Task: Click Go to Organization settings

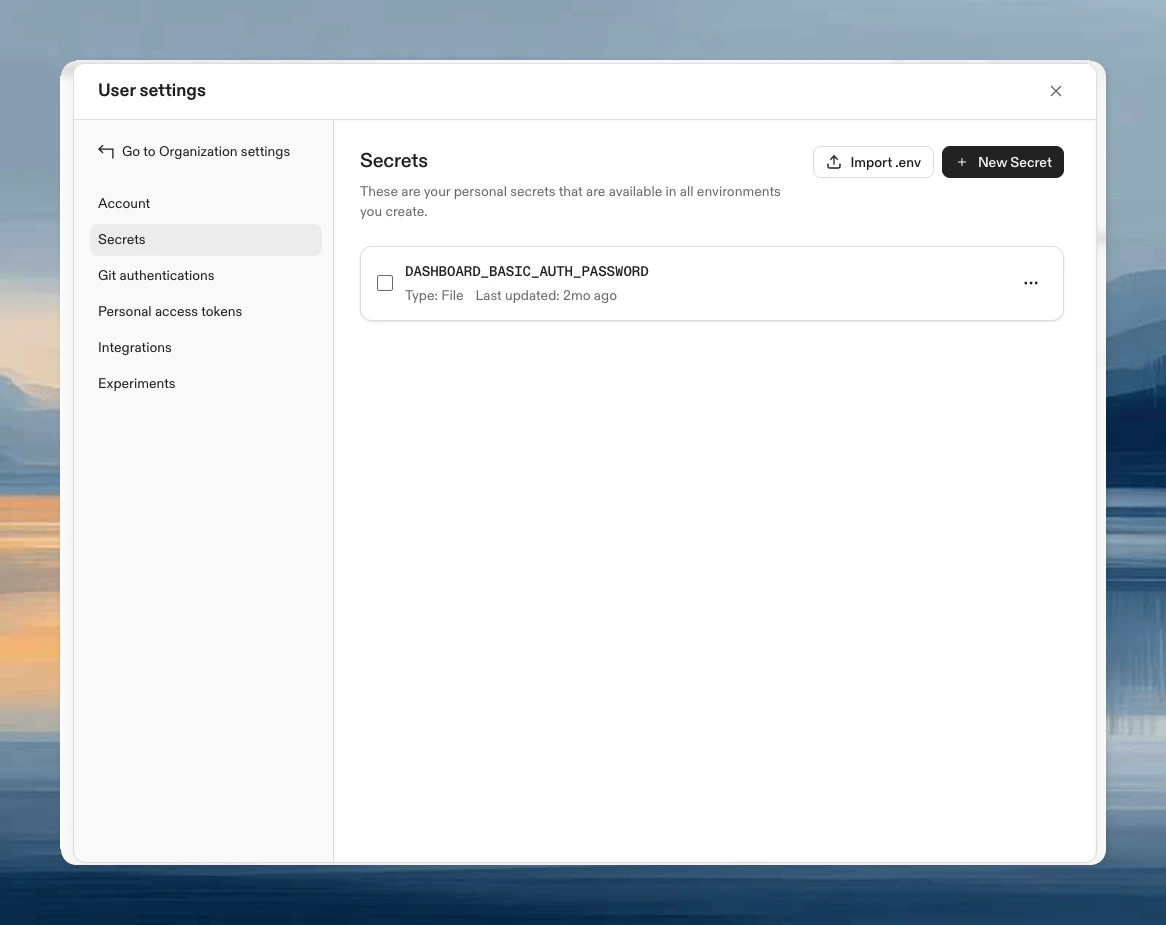Action: pyautogui.click(x=206, y=151)
